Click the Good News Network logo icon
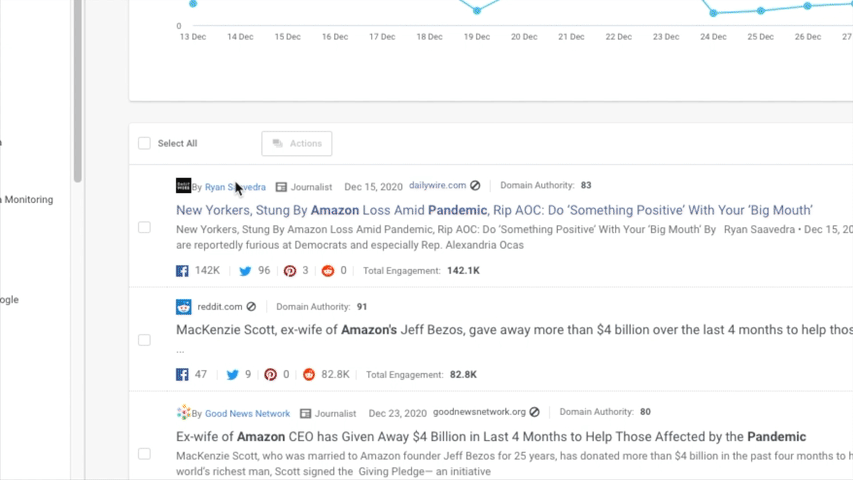 point(183,413)
